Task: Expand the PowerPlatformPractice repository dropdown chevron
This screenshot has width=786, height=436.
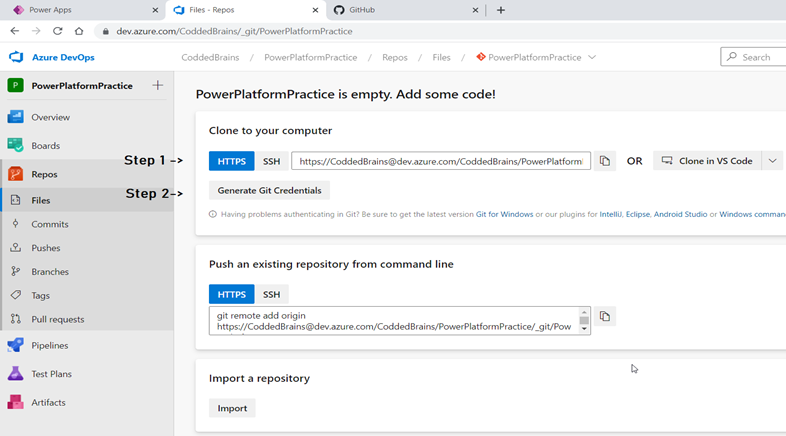Action: [592, 57]
